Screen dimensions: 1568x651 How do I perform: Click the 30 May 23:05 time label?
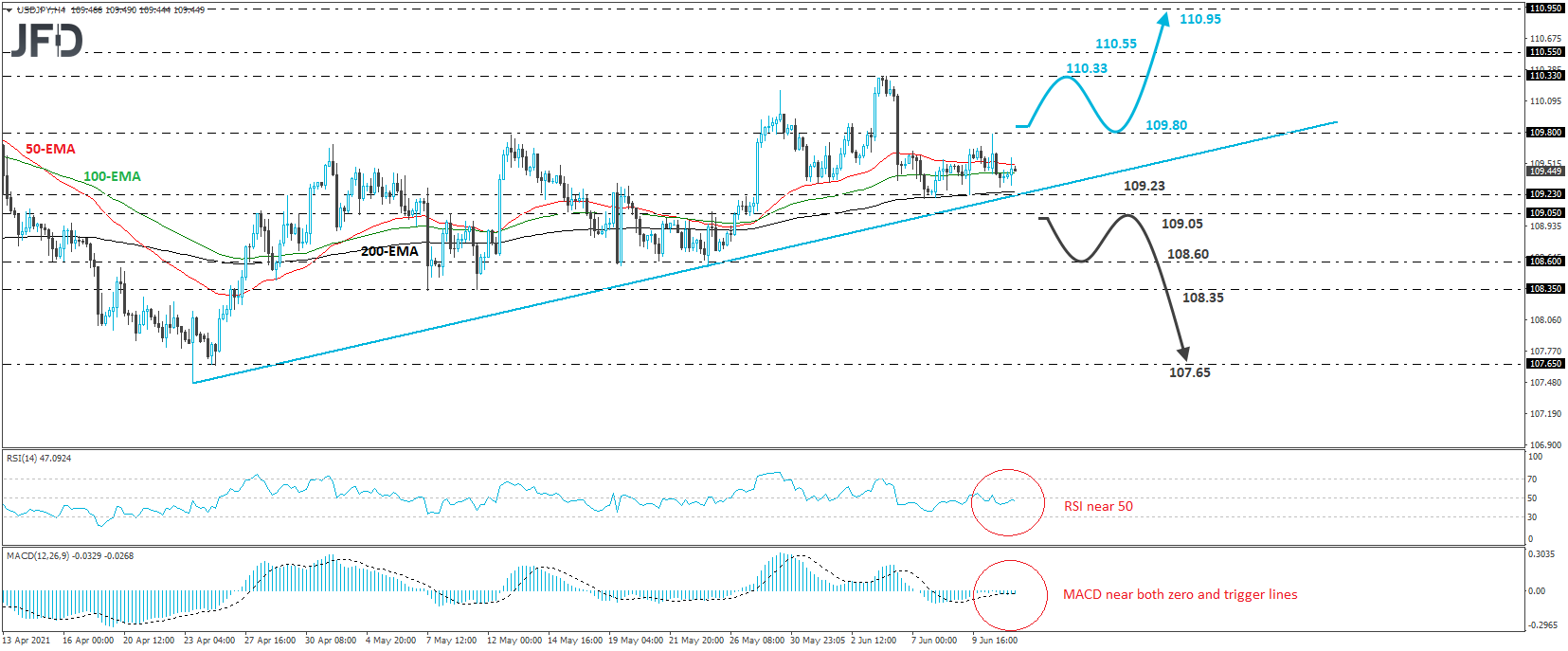[x=818, y=641]
